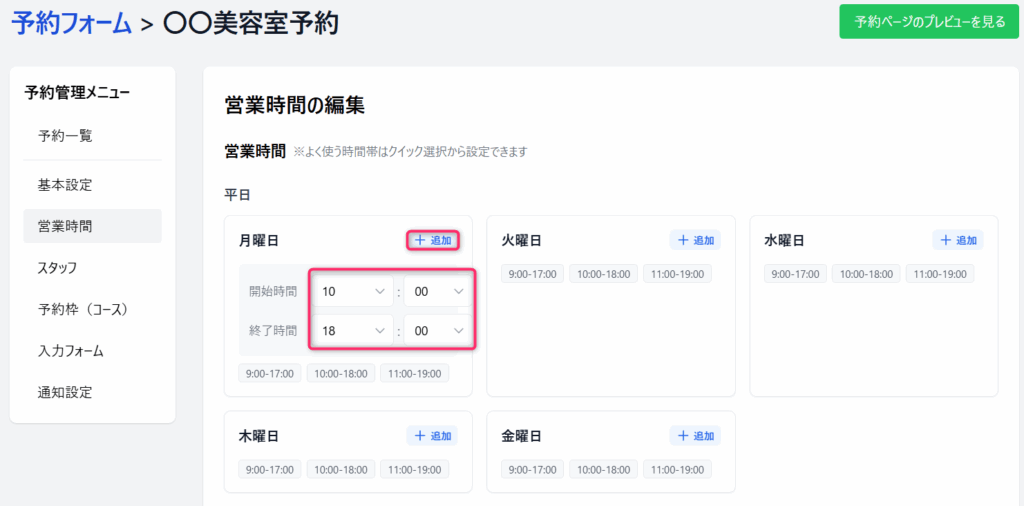Viewport: 1024px width, 506px height.
Task: Click 予約ページのプレビューを見る button
Action: tap(923, 21)
